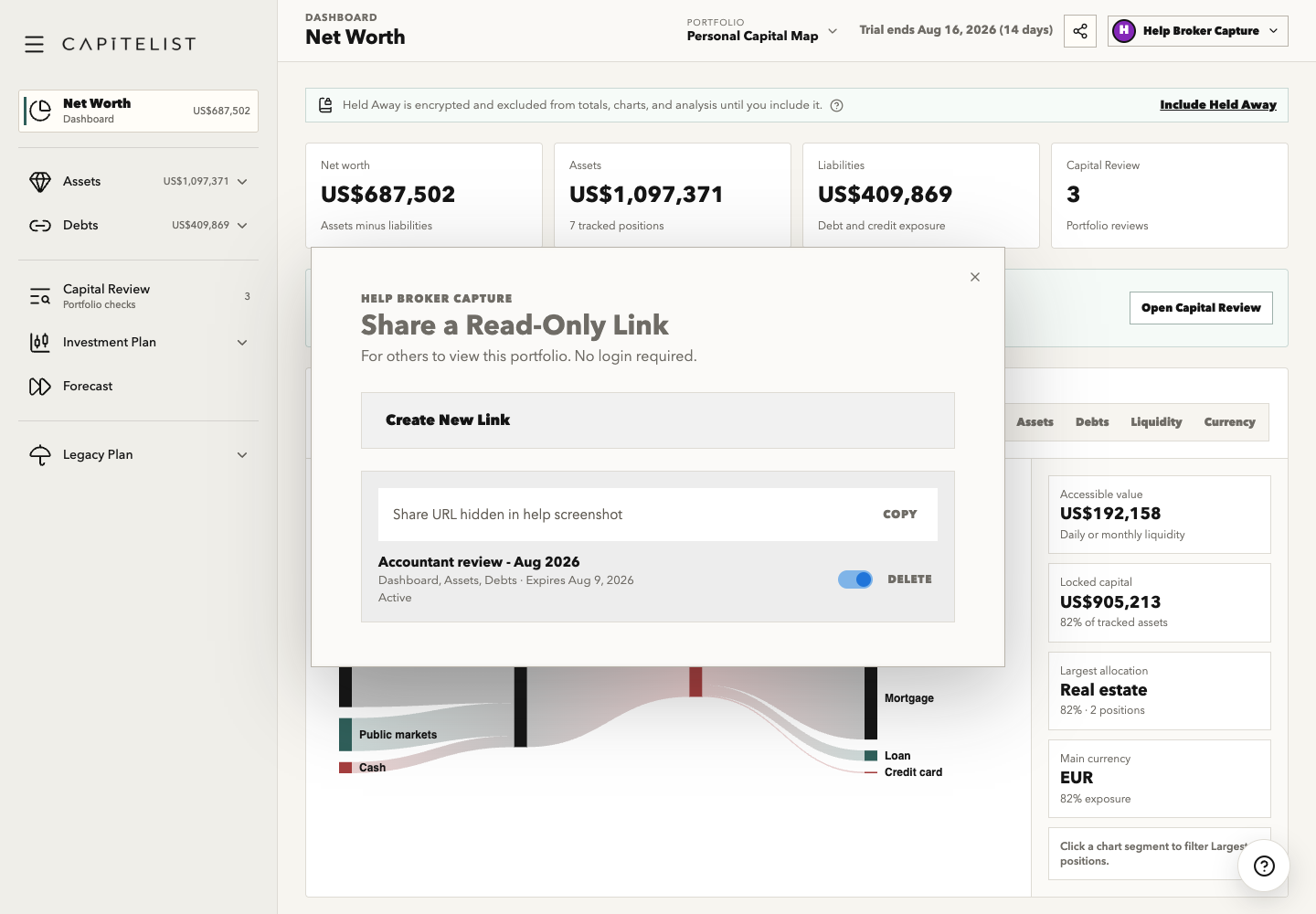
Task: Click the Net Worth pie chart icon
Action: pyautogui.click(x=40, y=111)
